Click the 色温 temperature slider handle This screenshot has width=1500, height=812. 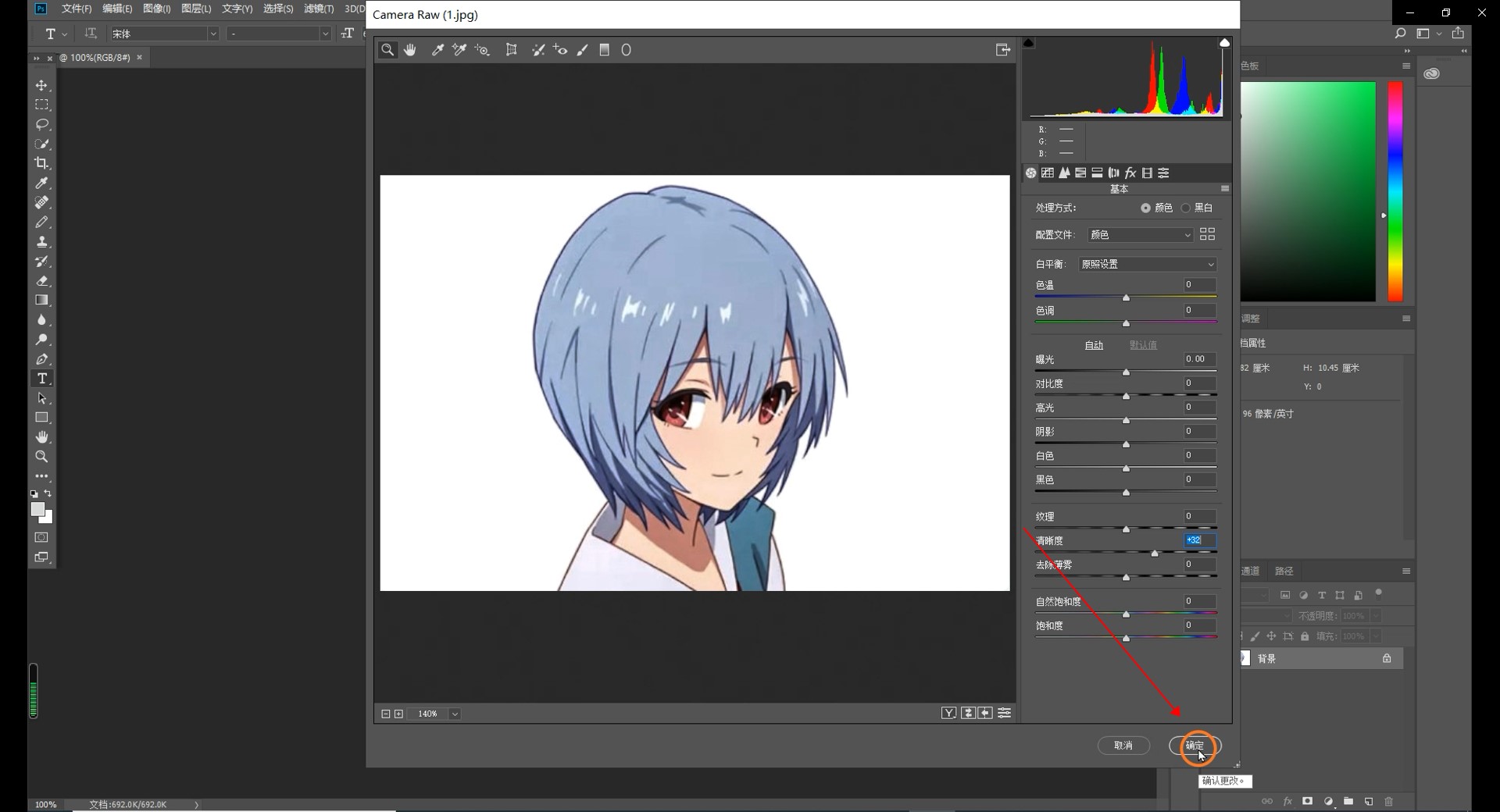pos(1126,298)
